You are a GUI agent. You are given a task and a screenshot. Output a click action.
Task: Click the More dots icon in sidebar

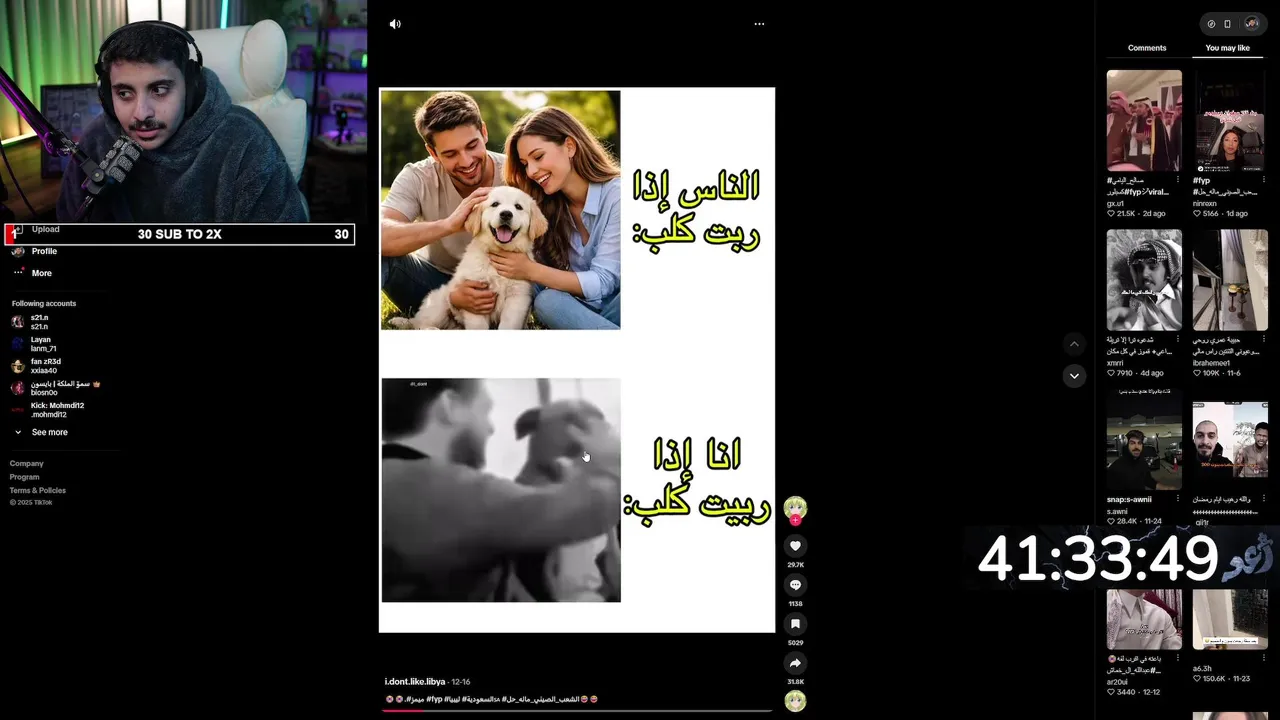click(x=17, y=273)
